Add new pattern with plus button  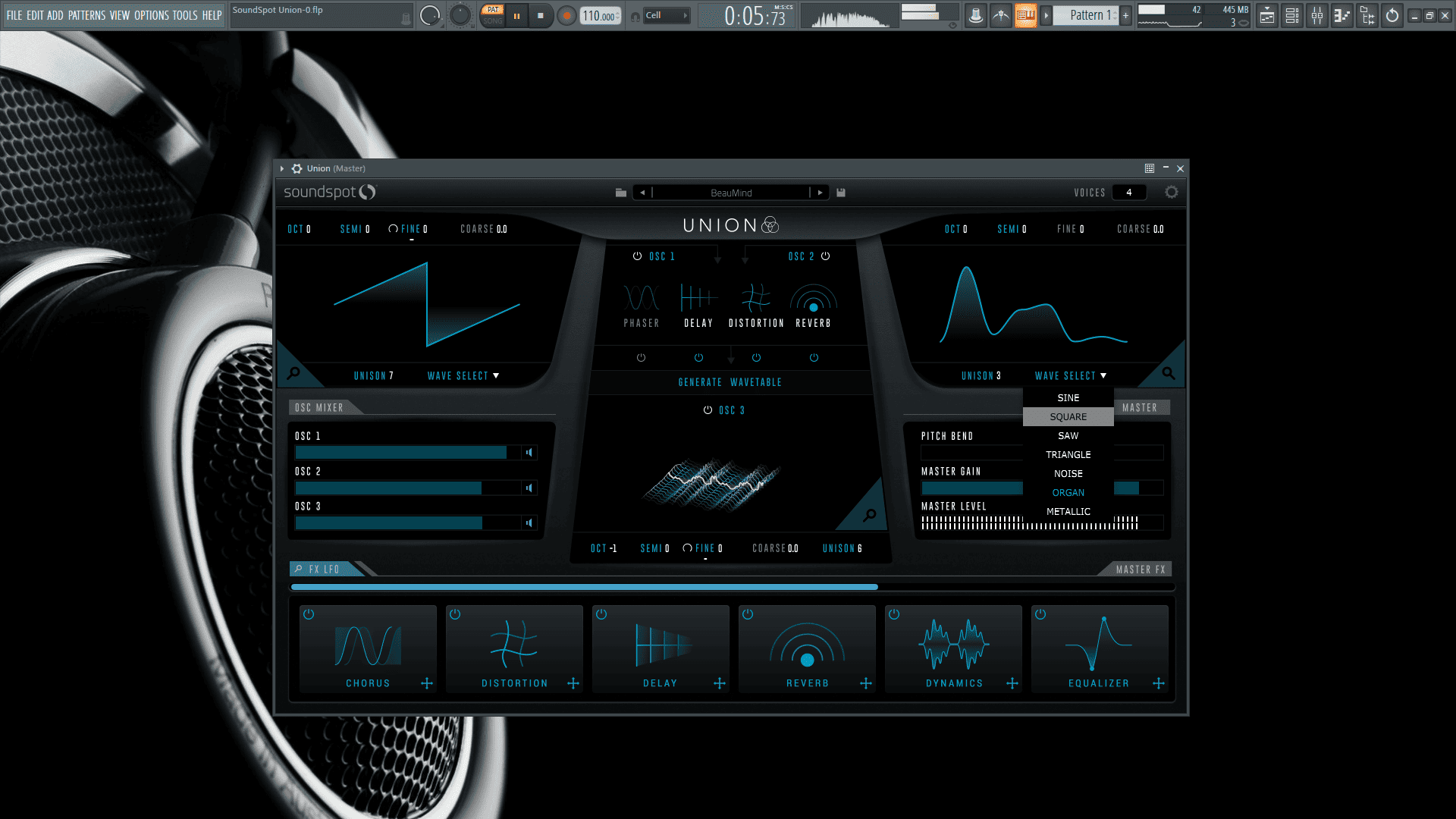[x=1125, y=15]
